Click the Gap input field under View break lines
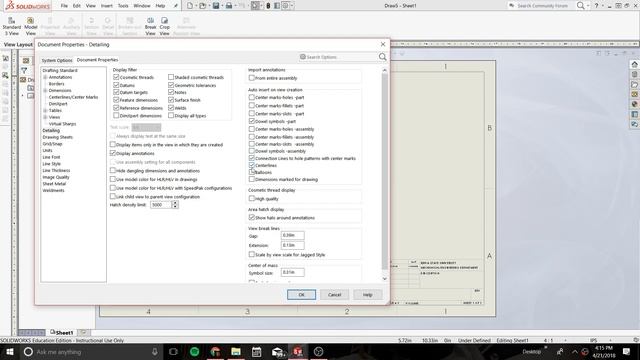The height and width of the screenshot is (360, 640). click(x=293, y=236)
